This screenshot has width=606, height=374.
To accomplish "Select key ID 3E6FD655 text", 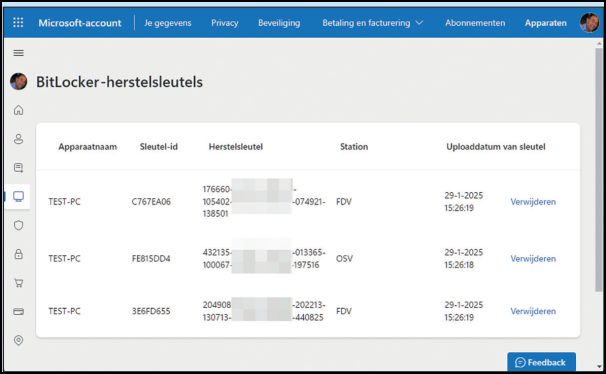I will (151, 311).
